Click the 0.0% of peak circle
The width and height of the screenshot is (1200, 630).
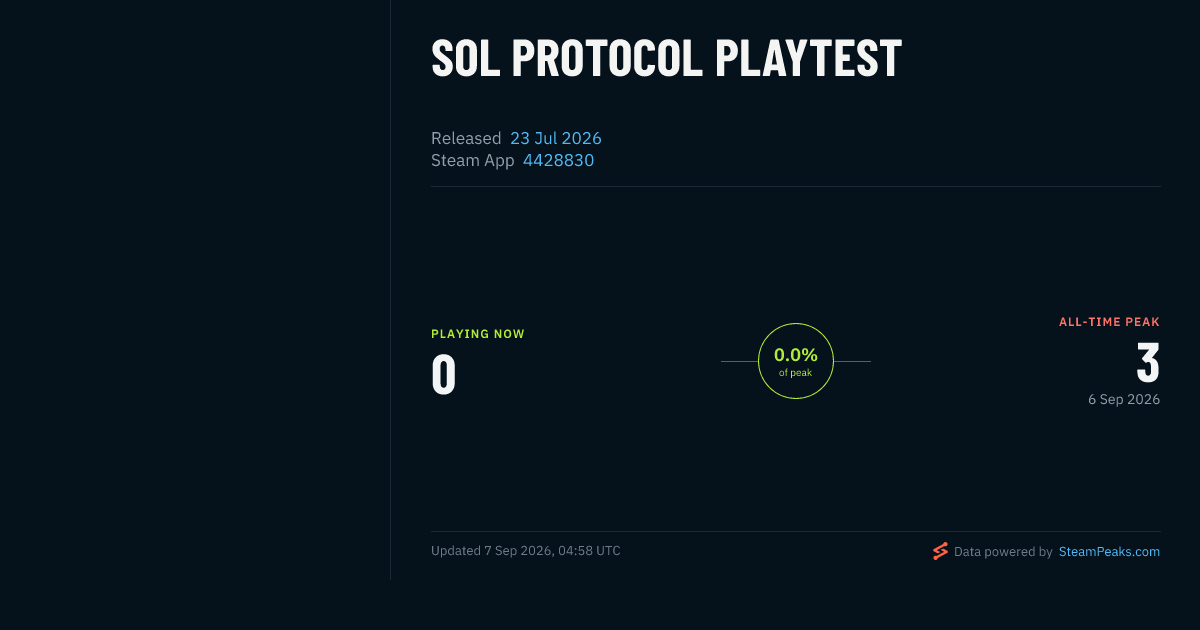click(796, 361)
